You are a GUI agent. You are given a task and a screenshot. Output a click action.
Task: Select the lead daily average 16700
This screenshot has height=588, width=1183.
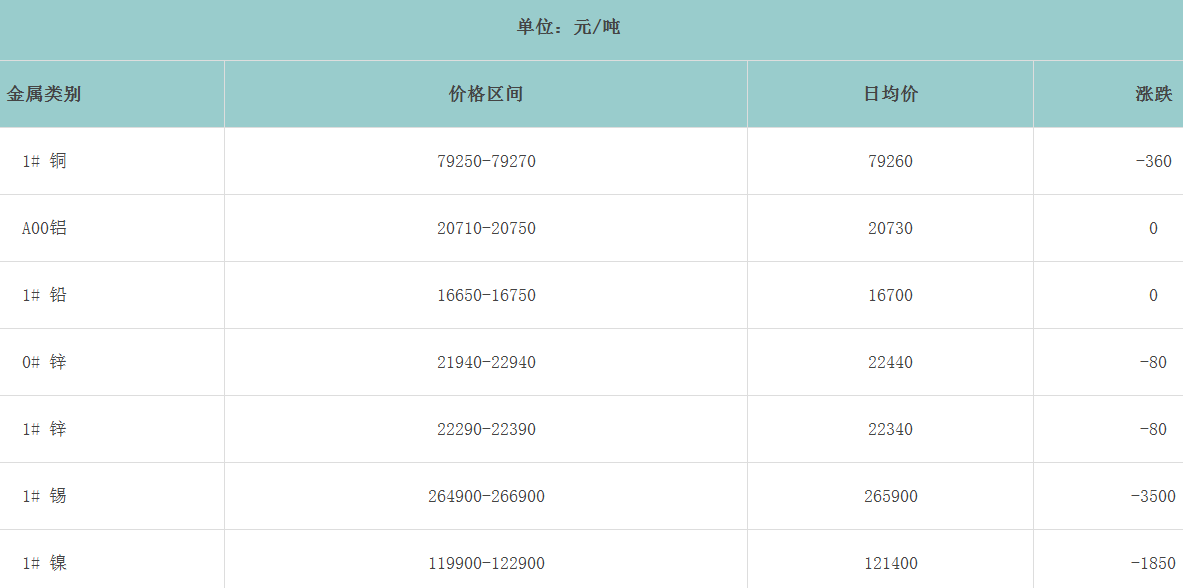890,295
